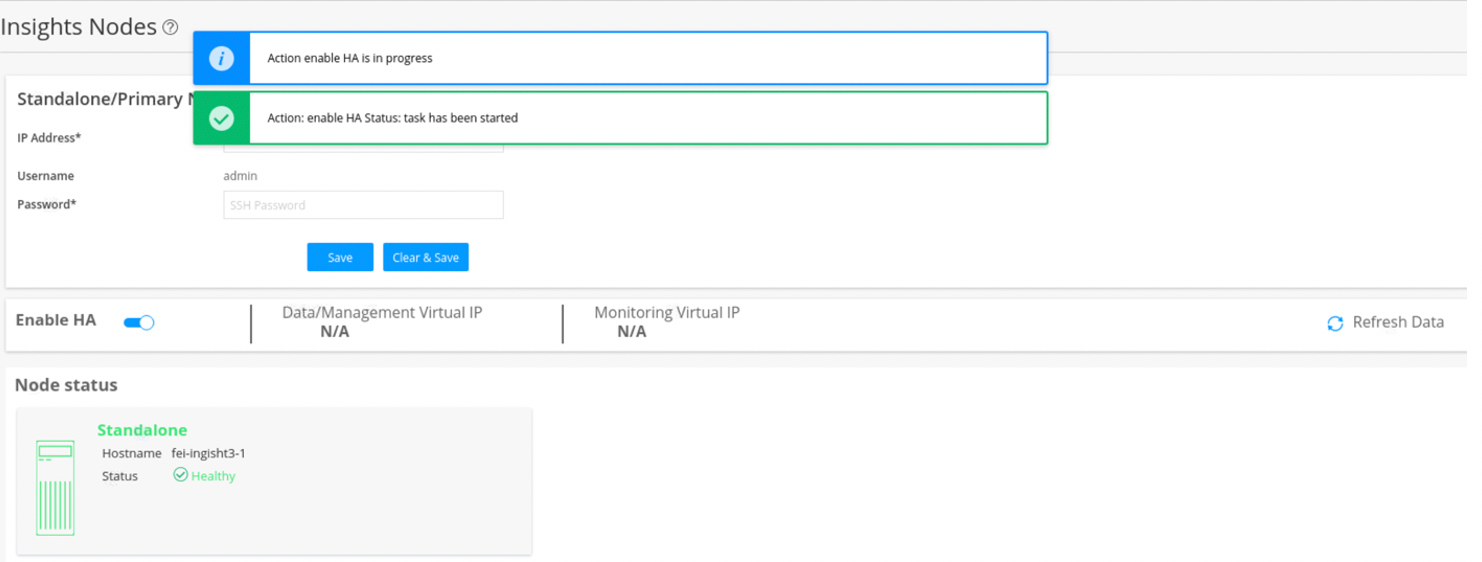
Task: Select the green Standalone node title
Action: (142, 430)
